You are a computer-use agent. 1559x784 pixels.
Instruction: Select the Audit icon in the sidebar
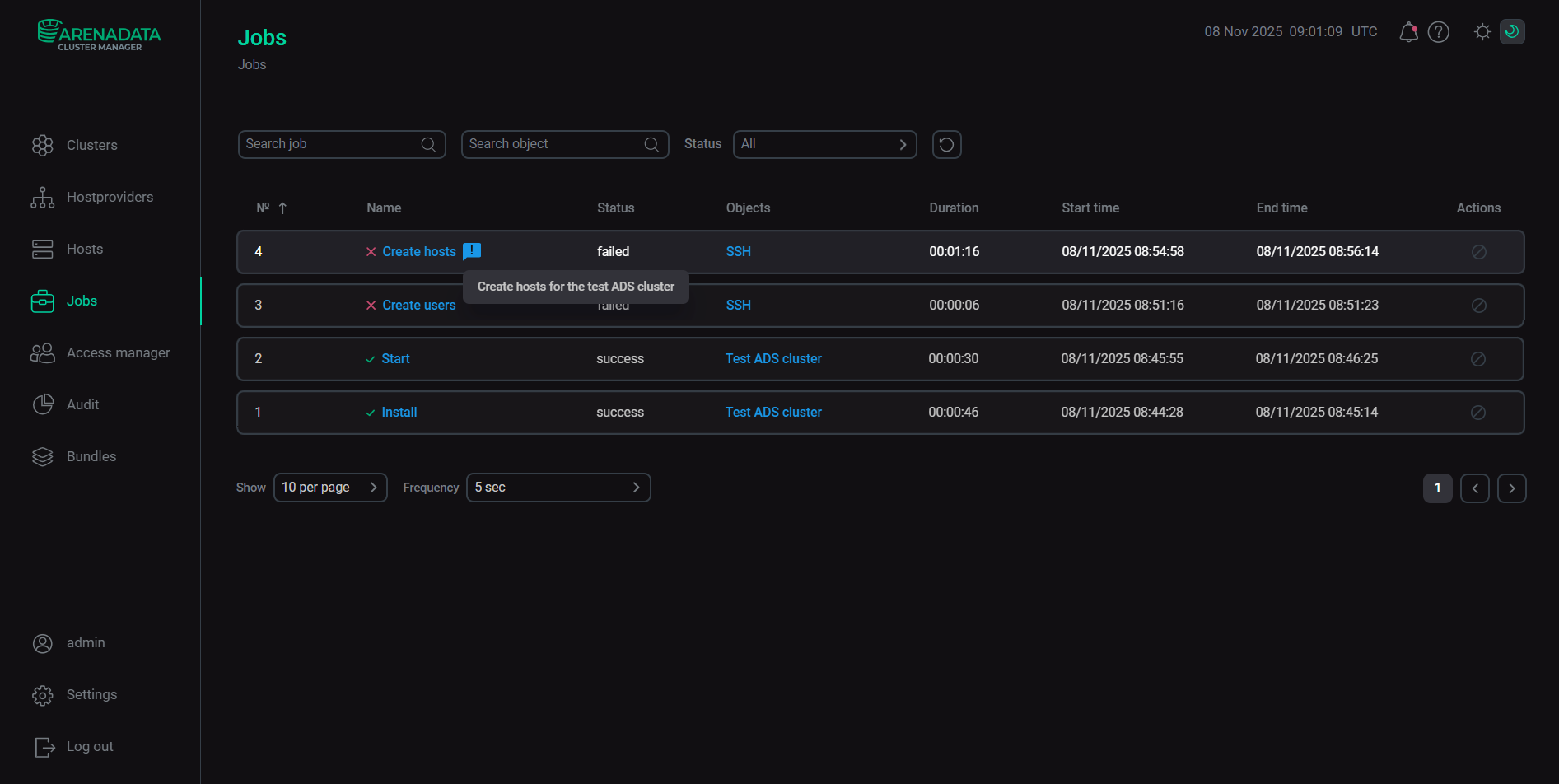pos(42,404)
